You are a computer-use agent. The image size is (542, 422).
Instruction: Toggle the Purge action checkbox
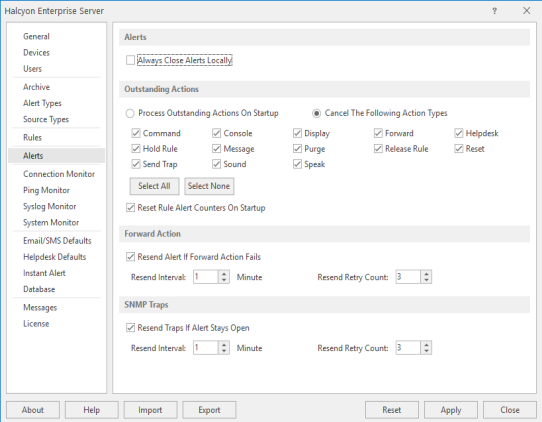(x=297, y=149)
